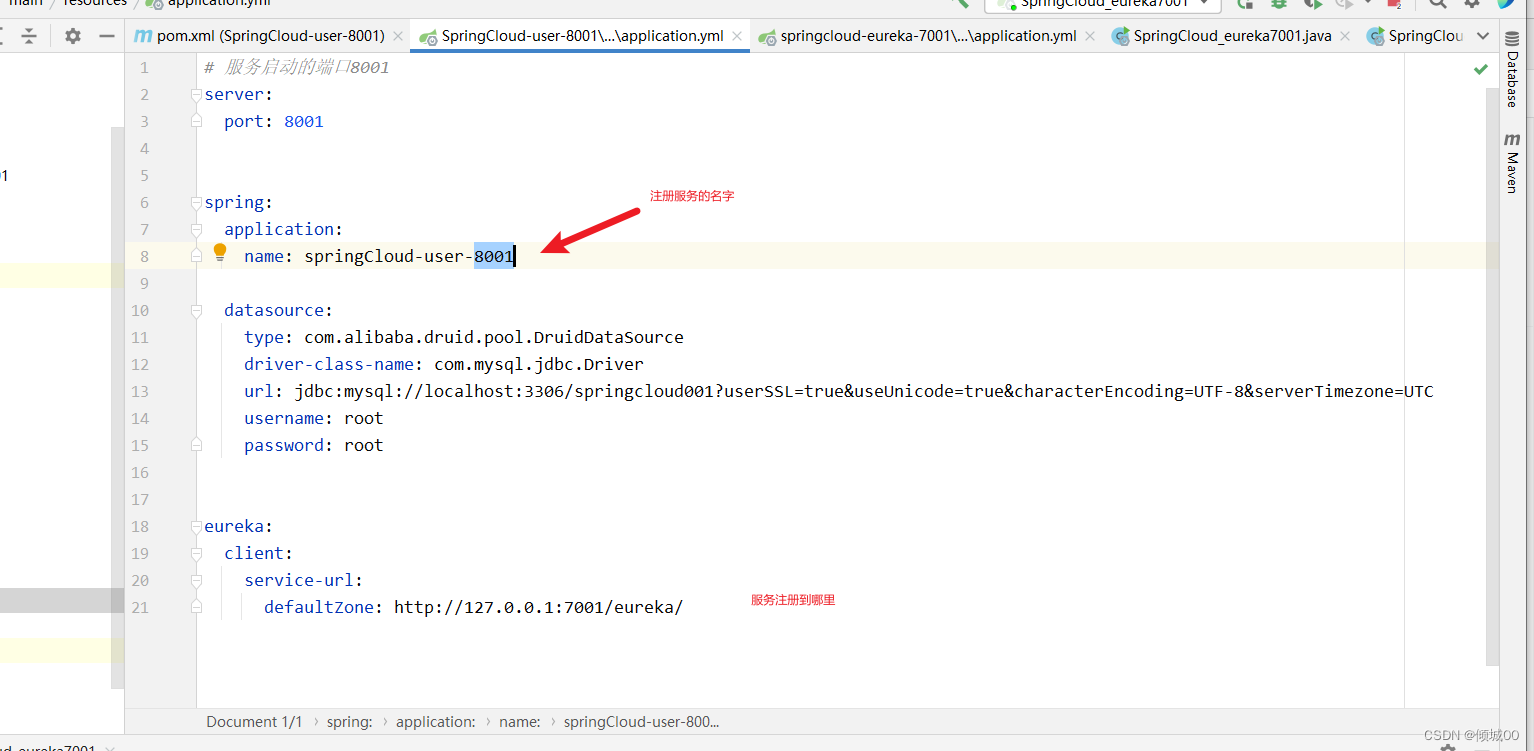This screenshot has height=751, width=1534.
Task: Show hidden editor tabs dropdown
Action: coord(1483,36)
